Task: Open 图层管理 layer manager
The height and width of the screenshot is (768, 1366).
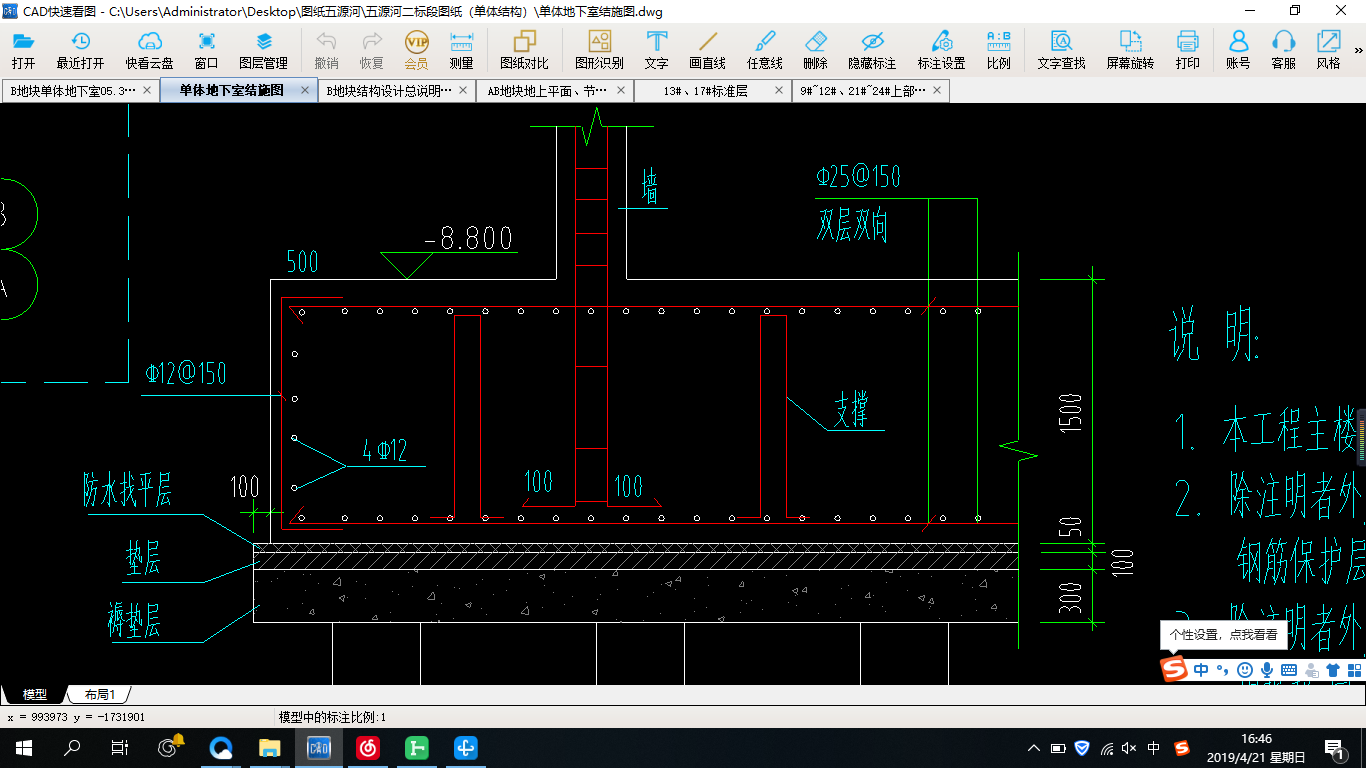Action: 263,50
